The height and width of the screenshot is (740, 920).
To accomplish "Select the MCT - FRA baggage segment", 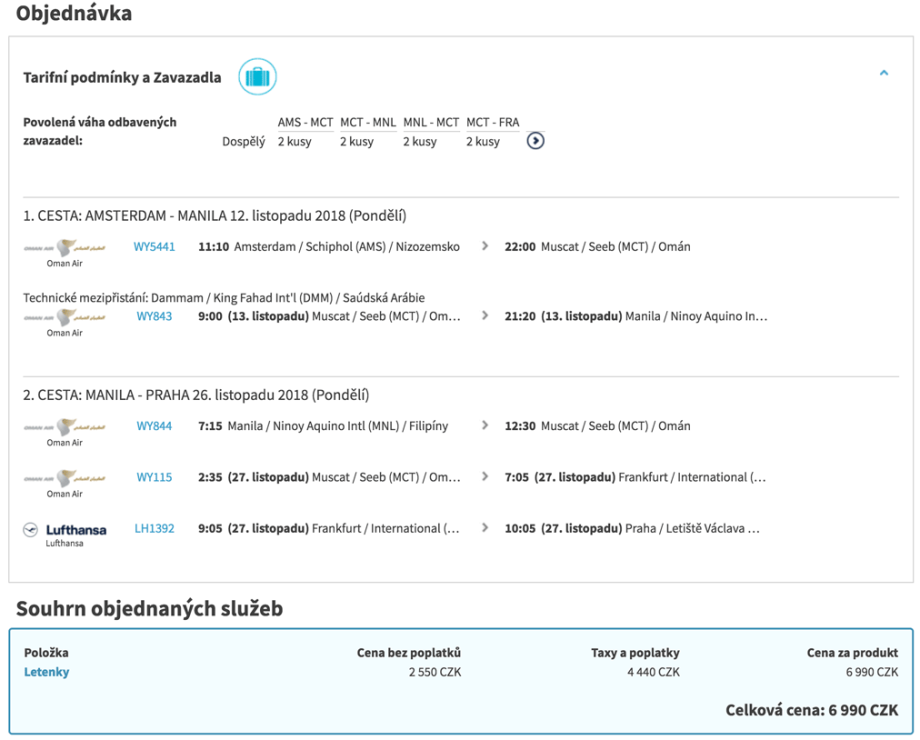I will 492,123.
